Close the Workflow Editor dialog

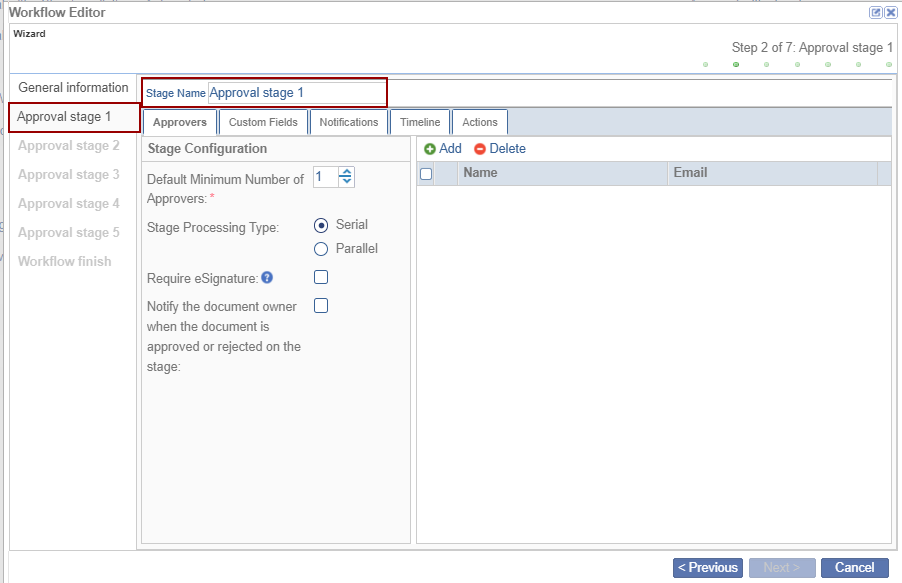890,13
